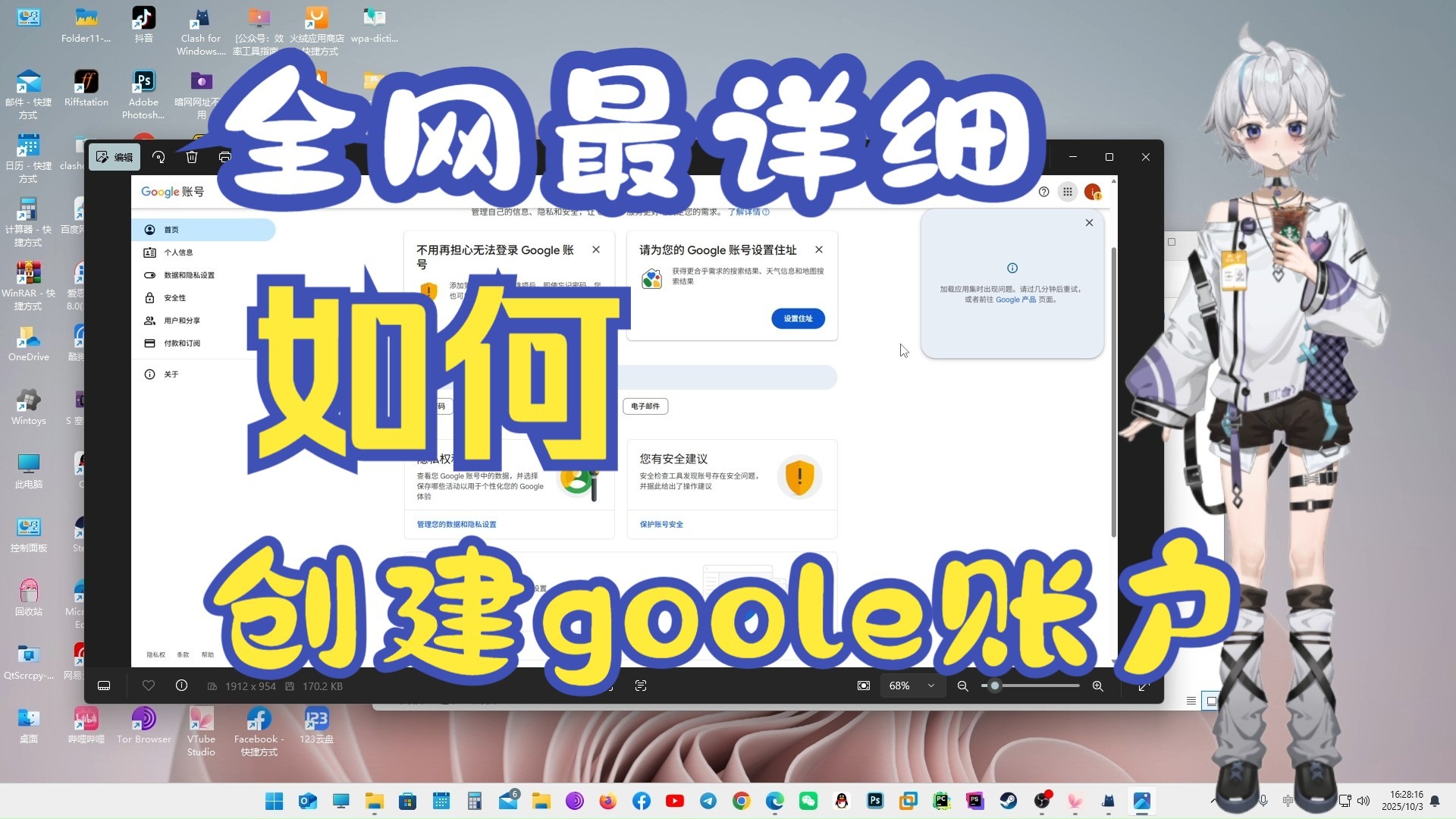The width and height of the screenshot is (1456, 819).
Task: Show file info with the info icon
Action: 181,686
